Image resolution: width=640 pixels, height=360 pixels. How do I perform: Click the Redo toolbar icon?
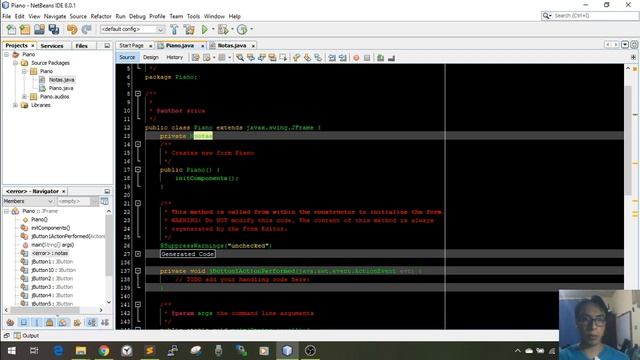coord(87,29)
